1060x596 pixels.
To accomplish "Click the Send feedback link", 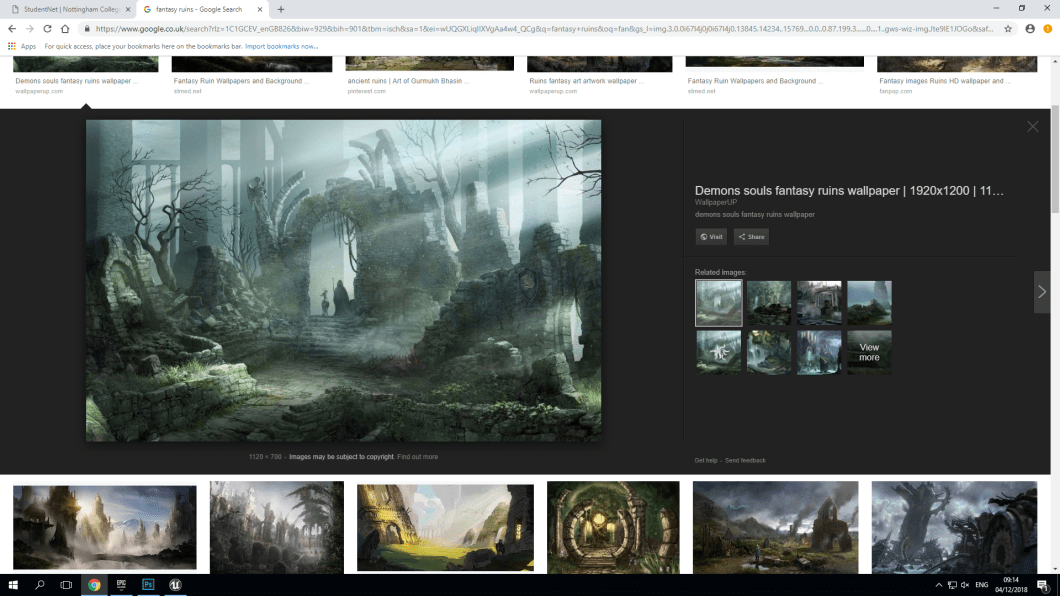I will click(745, 460).
